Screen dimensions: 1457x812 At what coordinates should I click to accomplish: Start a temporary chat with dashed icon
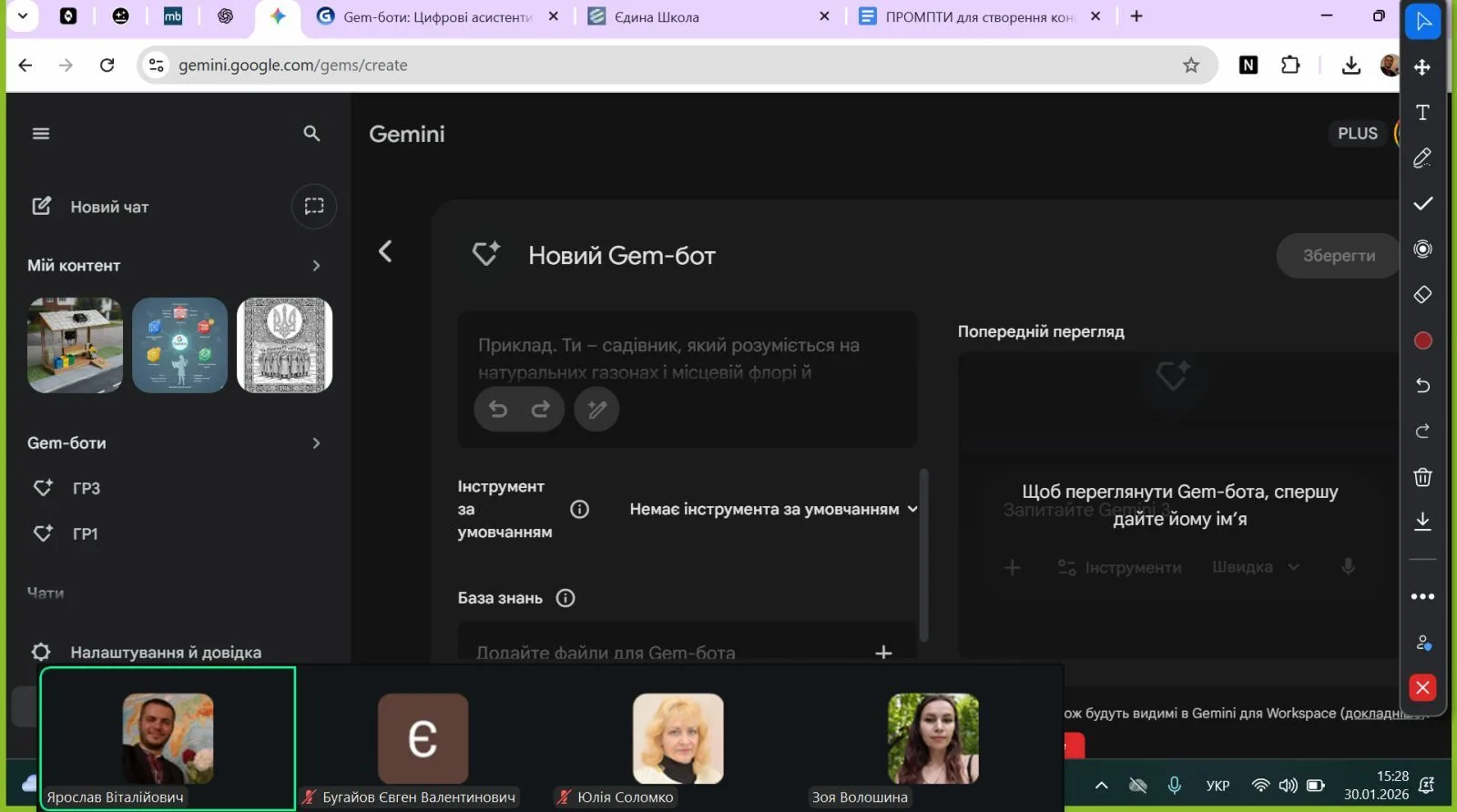point(314,207)
